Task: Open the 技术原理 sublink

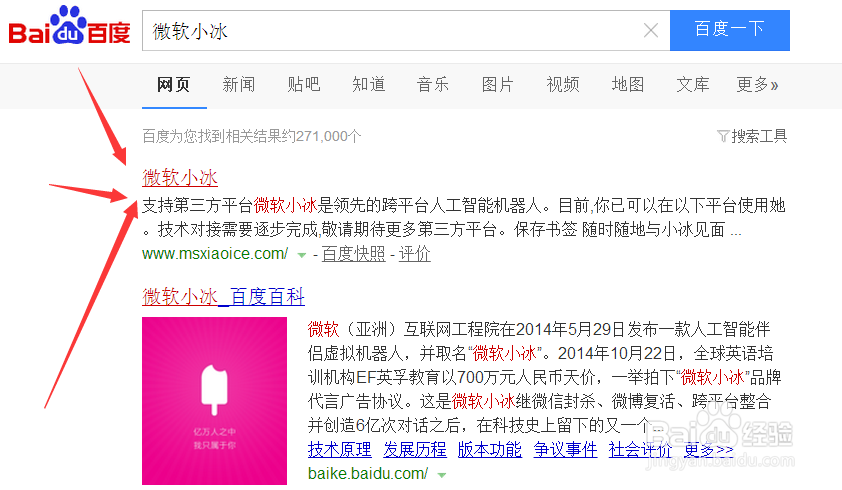Action: coord(339,449)
